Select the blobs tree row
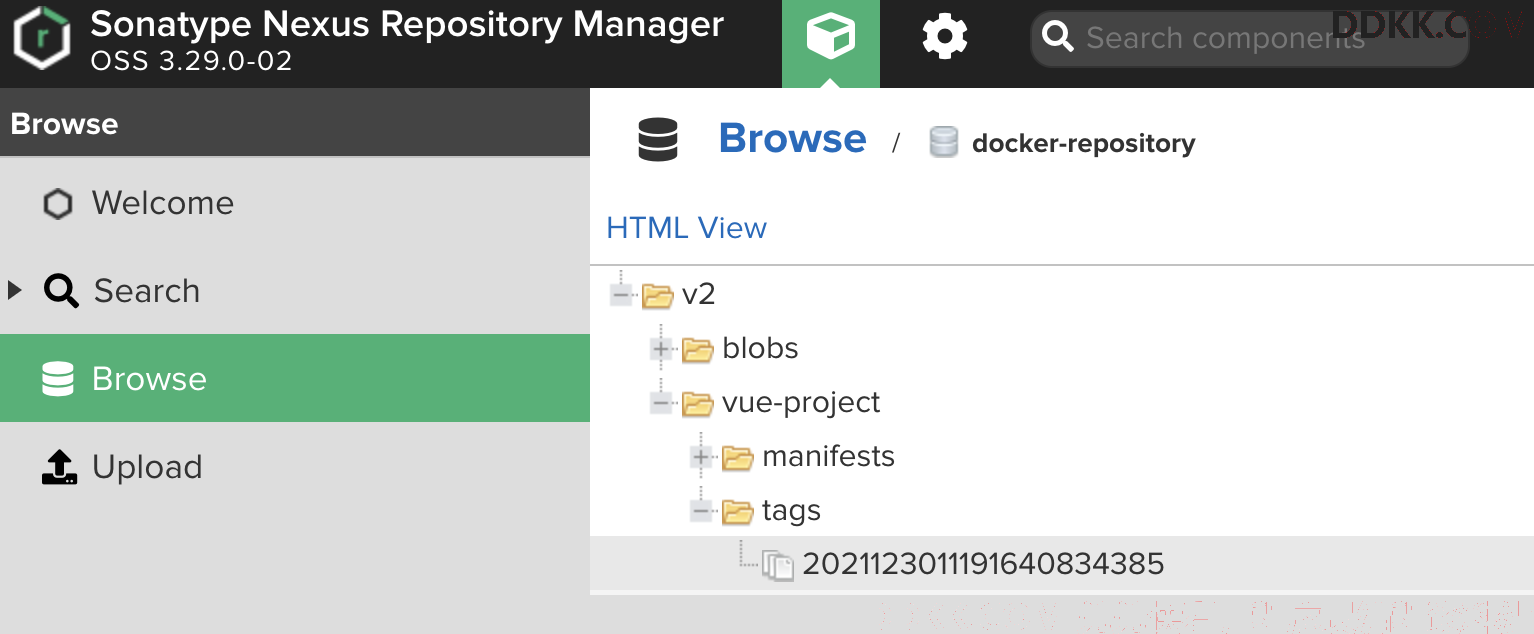This screenshot has width=1534, height=634. (1062, 348)
